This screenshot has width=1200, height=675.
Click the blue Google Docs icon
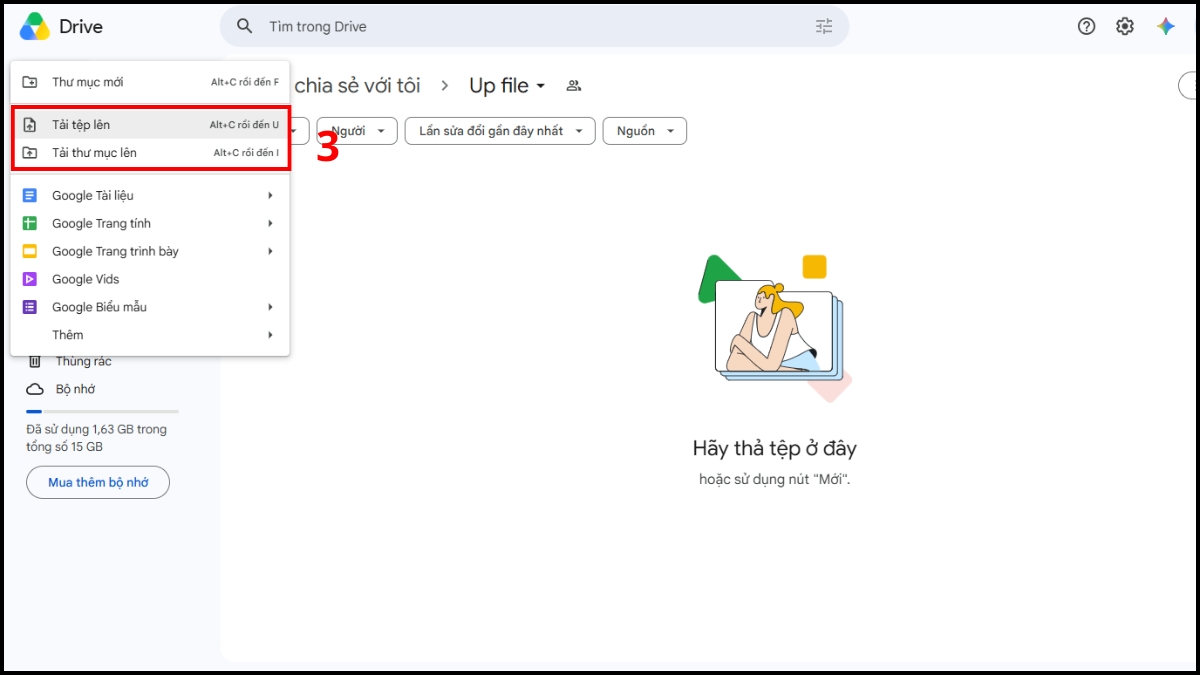(30, 196)
